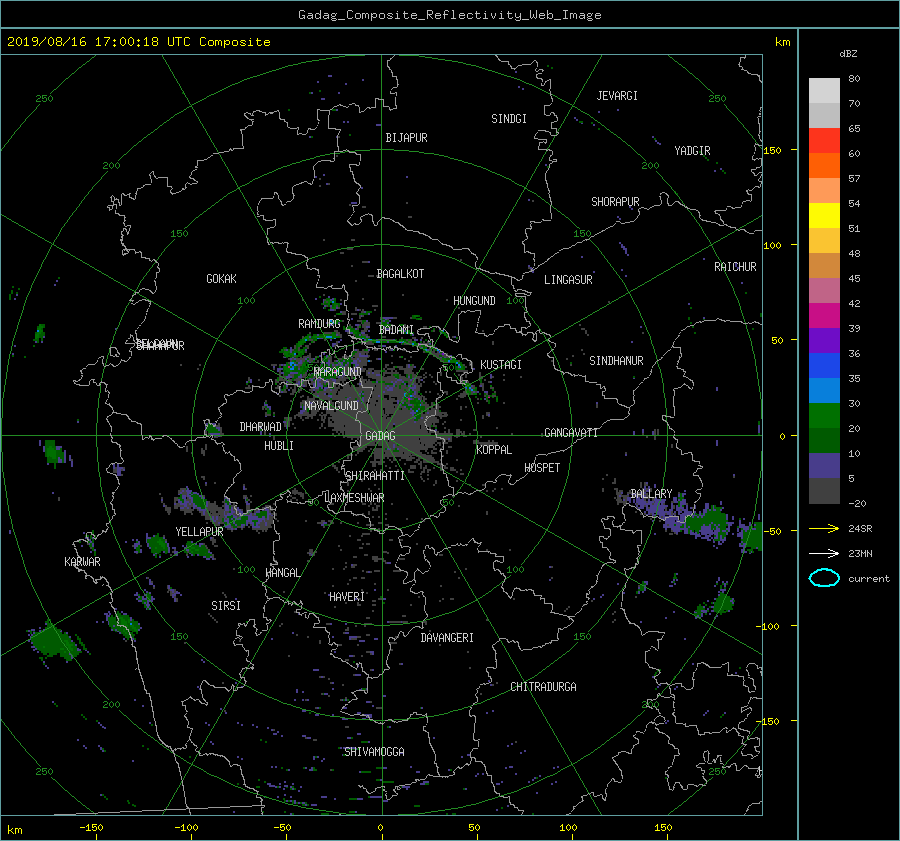Click the HOSPET city label
900x841 pixels.
pos(542,468)
